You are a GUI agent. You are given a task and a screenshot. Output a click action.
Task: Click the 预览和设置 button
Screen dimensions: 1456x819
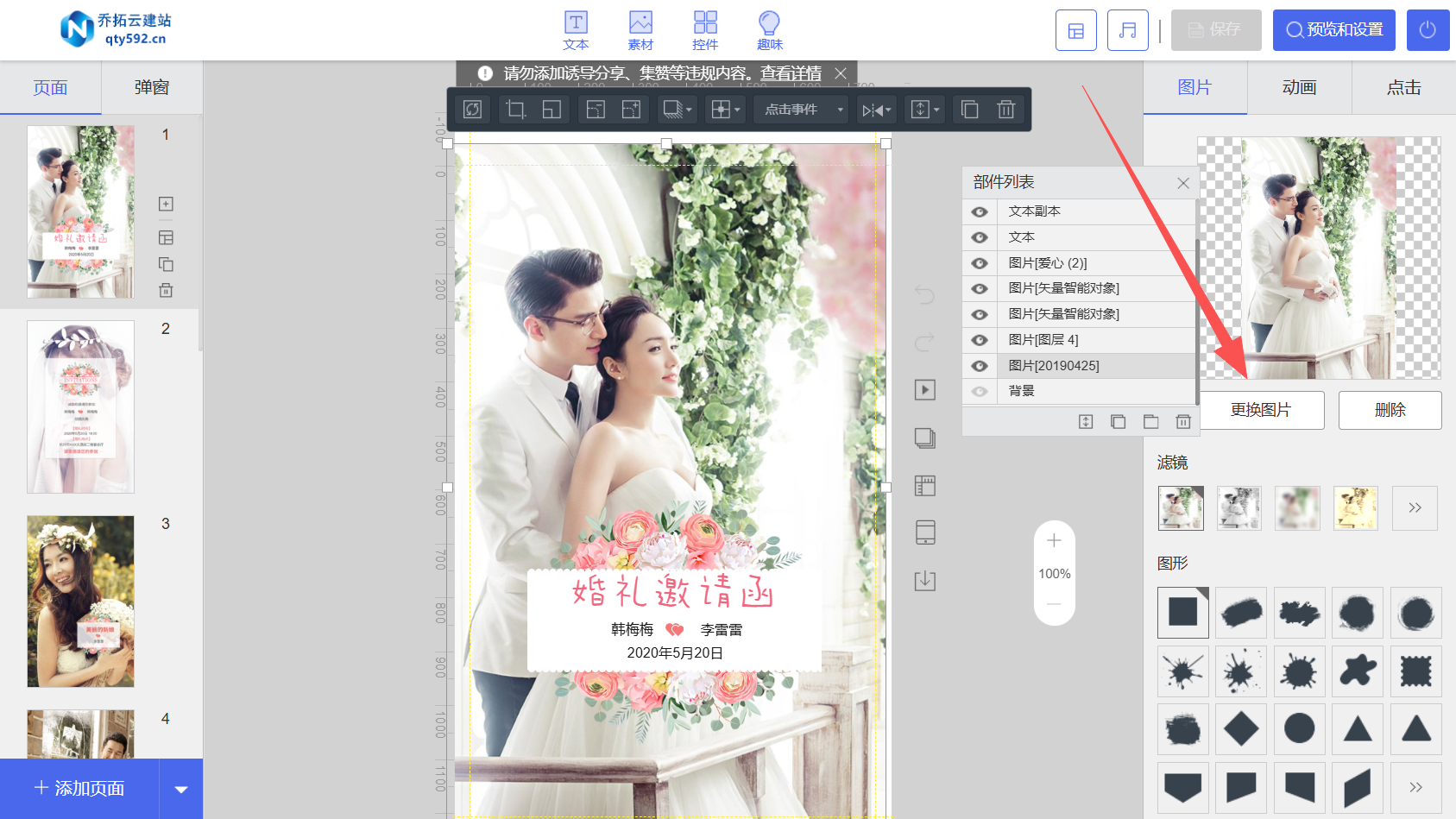(1334, 30)
